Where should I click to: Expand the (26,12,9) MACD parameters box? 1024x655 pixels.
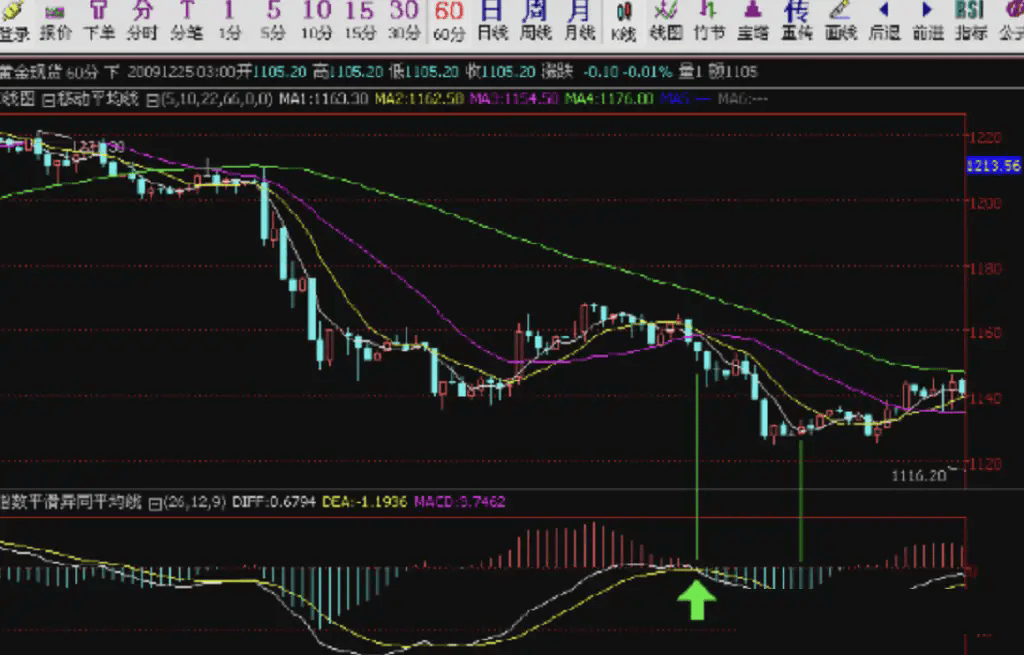click(155, 503)
